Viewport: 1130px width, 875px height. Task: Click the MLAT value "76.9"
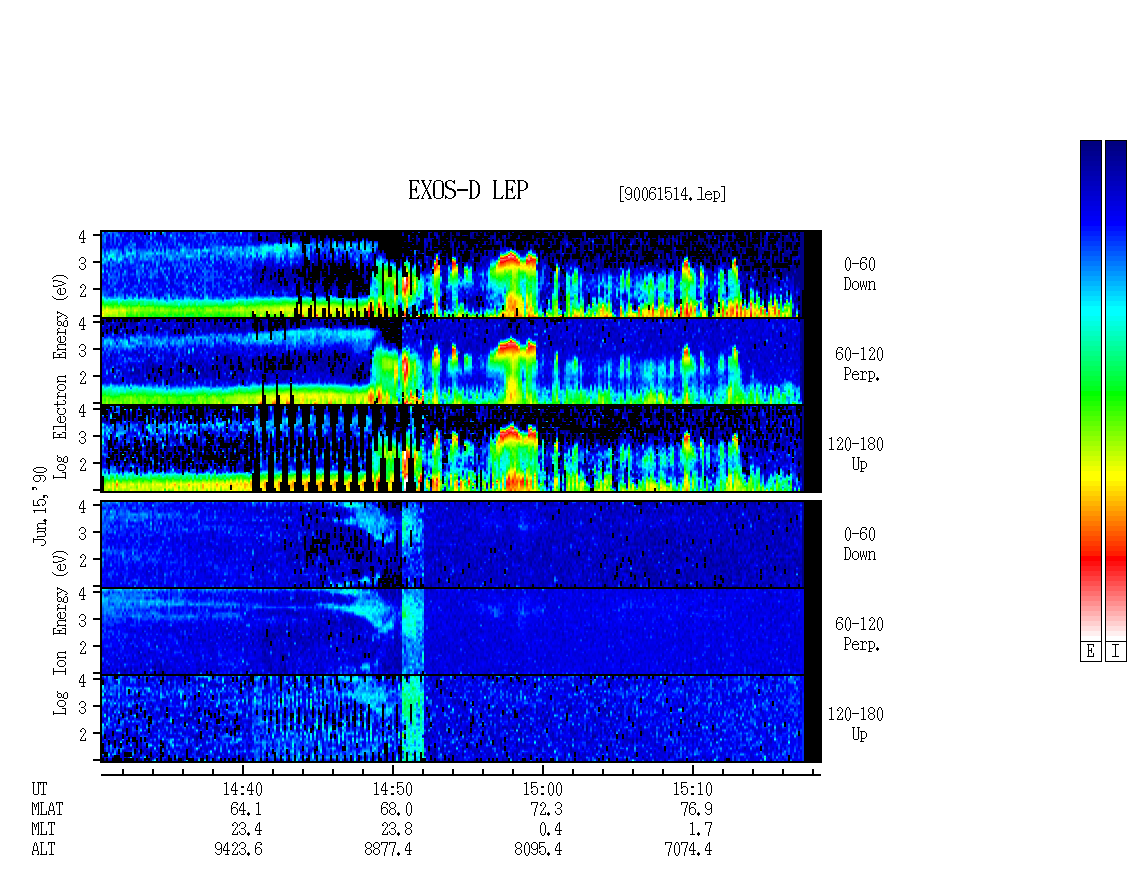(x=697, y=809)
